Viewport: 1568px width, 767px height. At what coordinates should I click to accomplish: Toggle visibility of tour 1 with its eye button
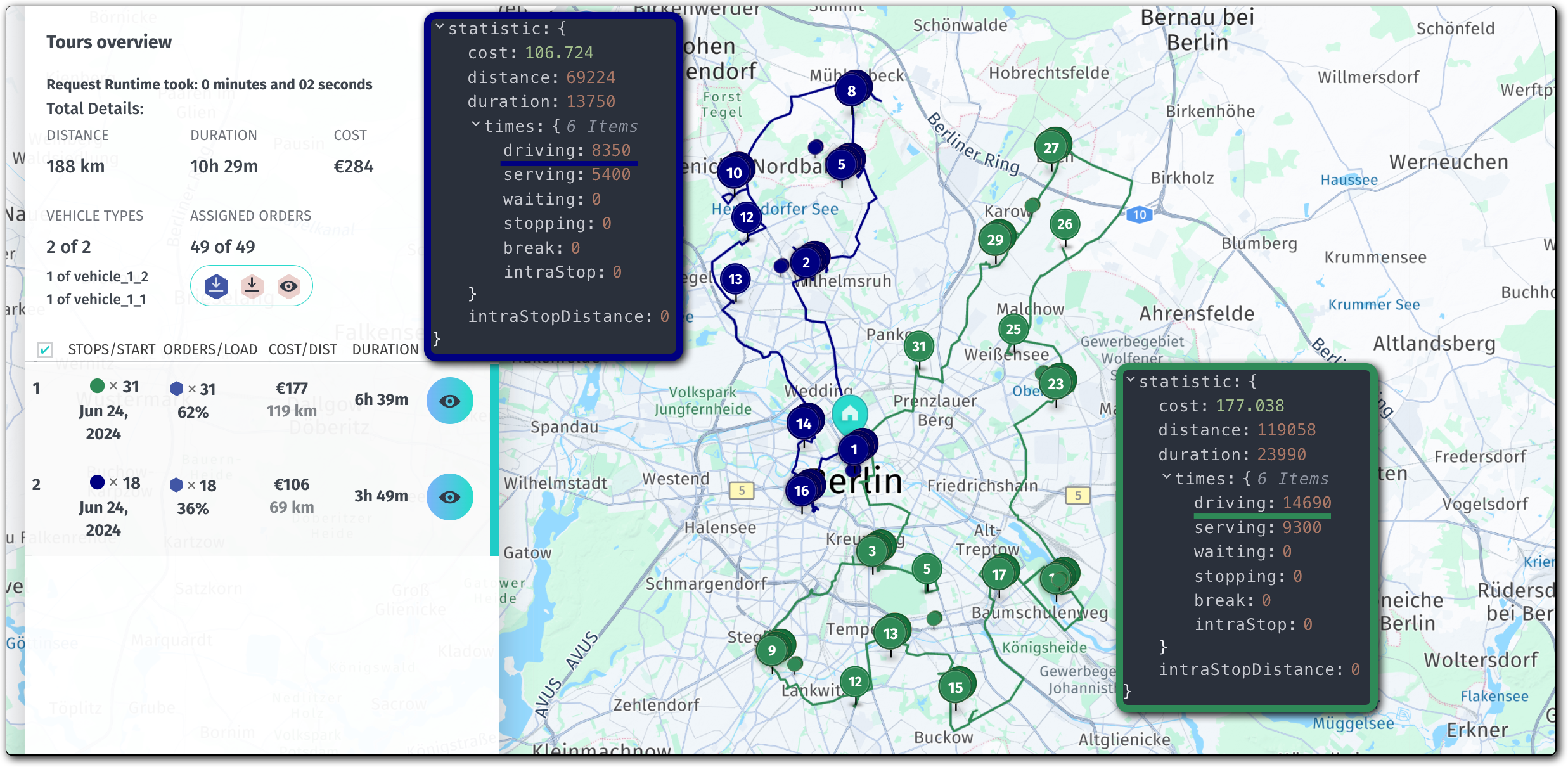point(450,401)
